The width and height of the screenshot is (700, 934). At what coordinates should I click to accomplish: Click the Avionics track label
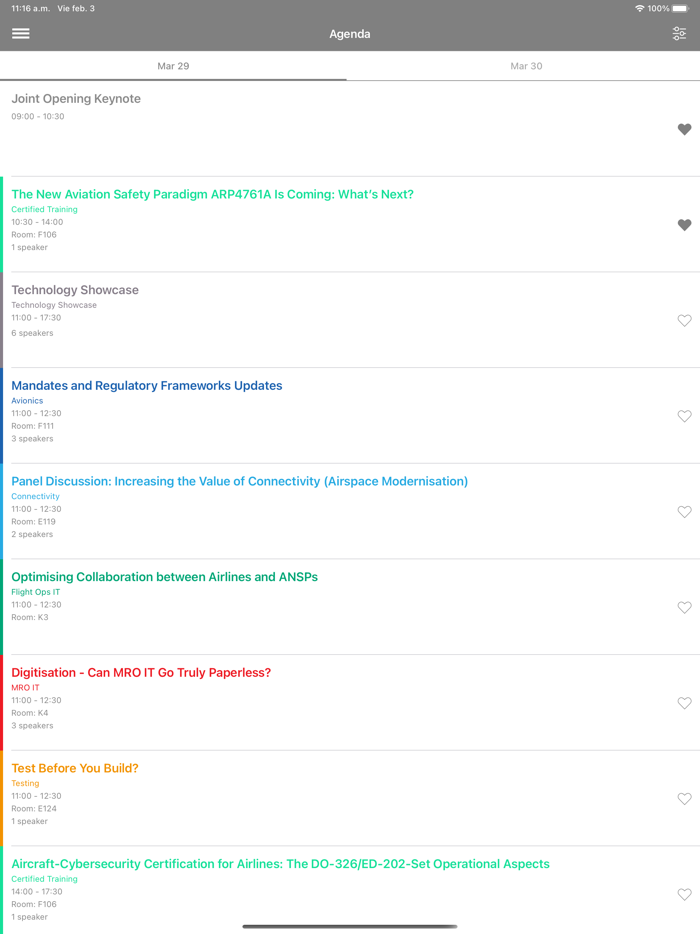27,401
